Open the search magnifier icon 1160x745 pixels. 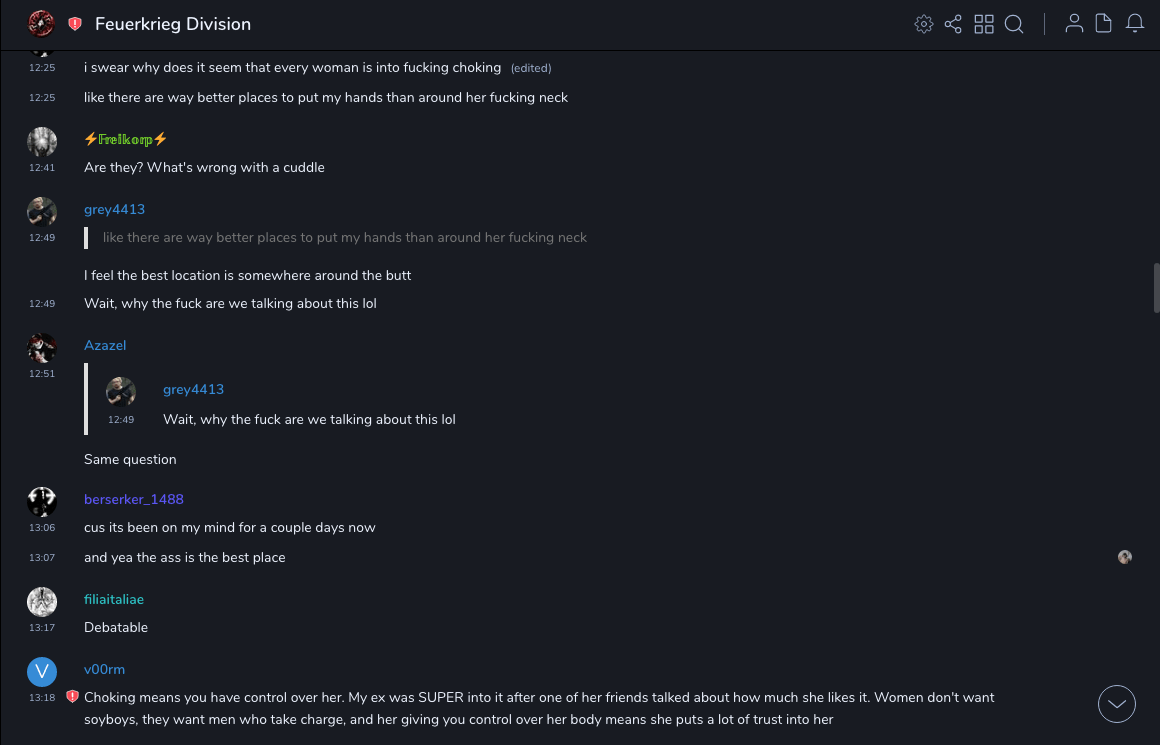(x=1014, y=24)
